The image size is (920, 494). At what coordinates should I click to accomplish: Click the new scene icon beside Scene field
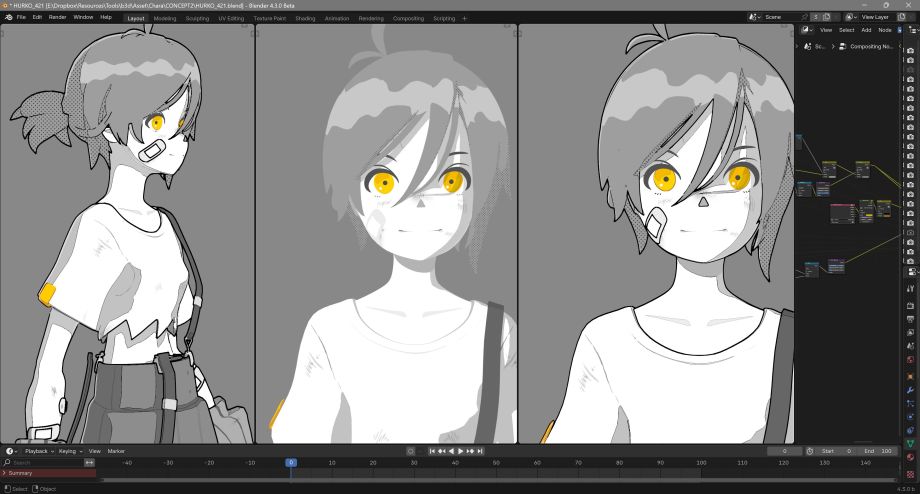(x=814, y=17)
